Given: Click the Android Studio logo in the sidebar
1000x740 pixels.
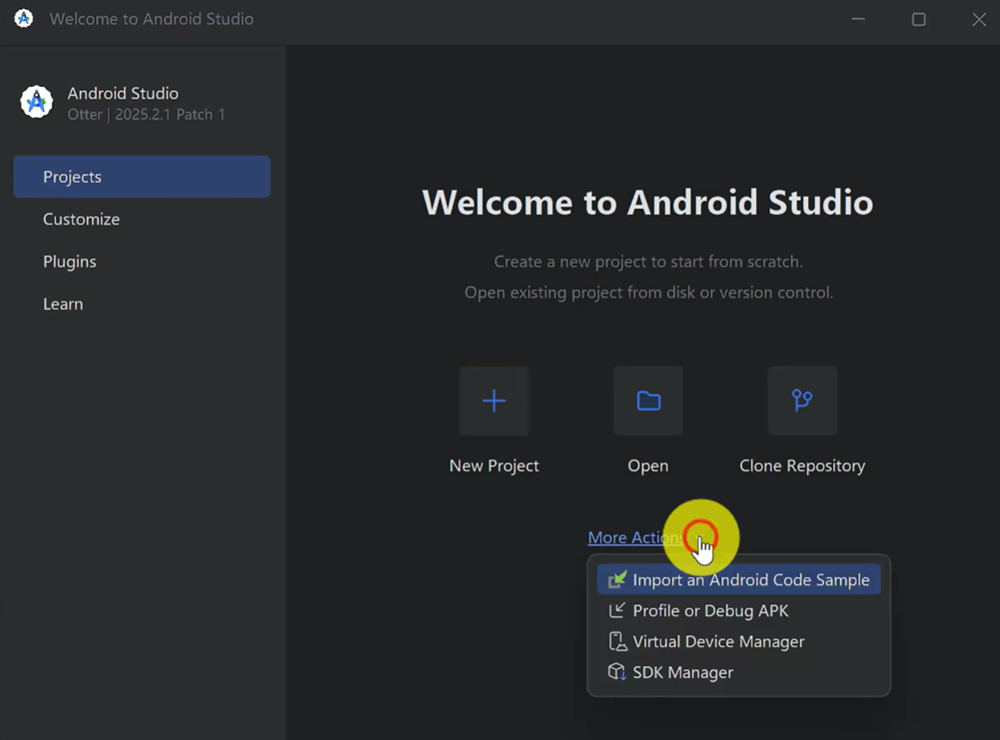Looking at the screenshot, I should pyautogui.click(x=37, y=102).
